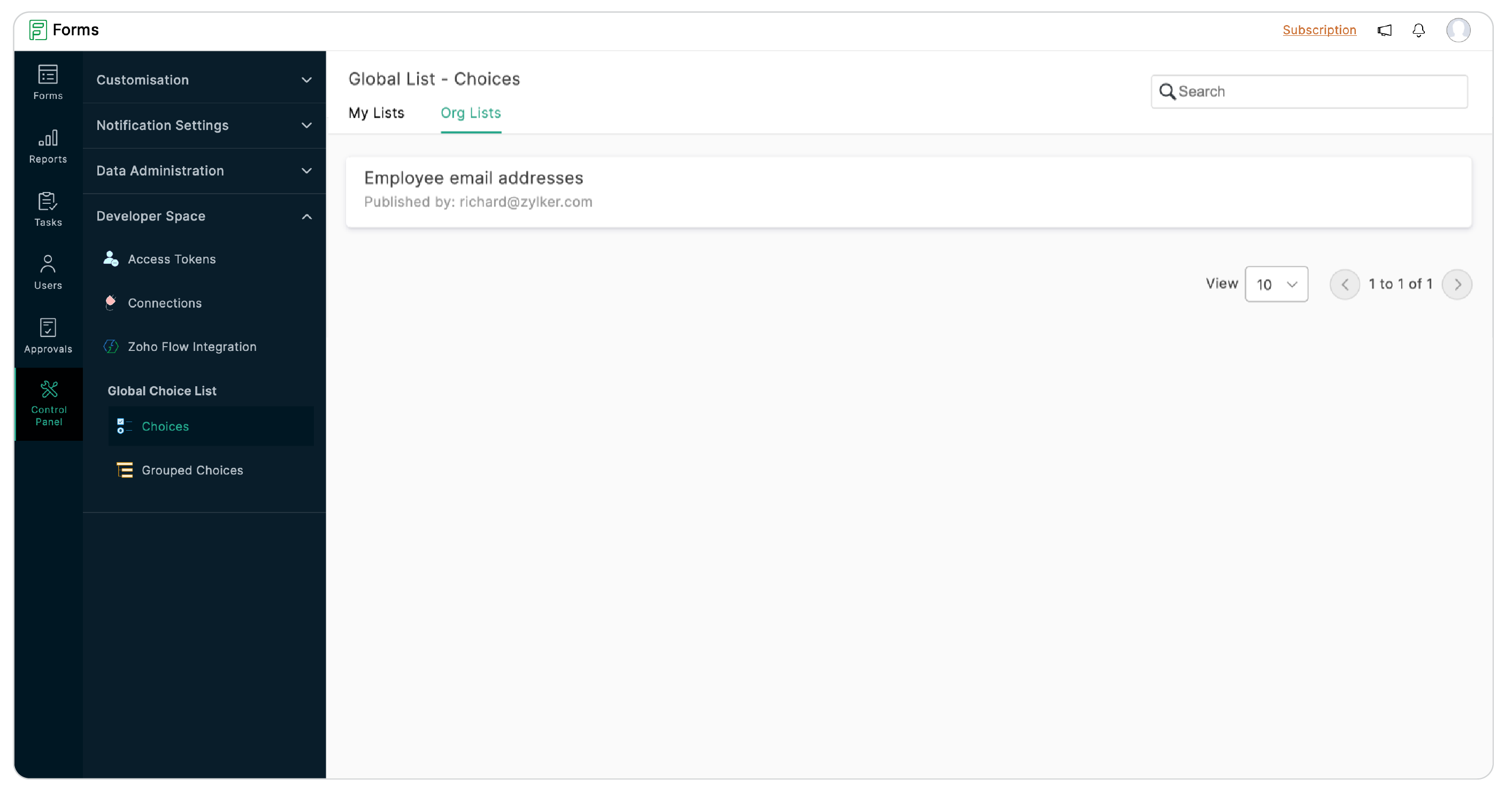Switch to the My Lists tab
Screen dimensions: 1512x796
pyautogui.click(x=377, y=112)
